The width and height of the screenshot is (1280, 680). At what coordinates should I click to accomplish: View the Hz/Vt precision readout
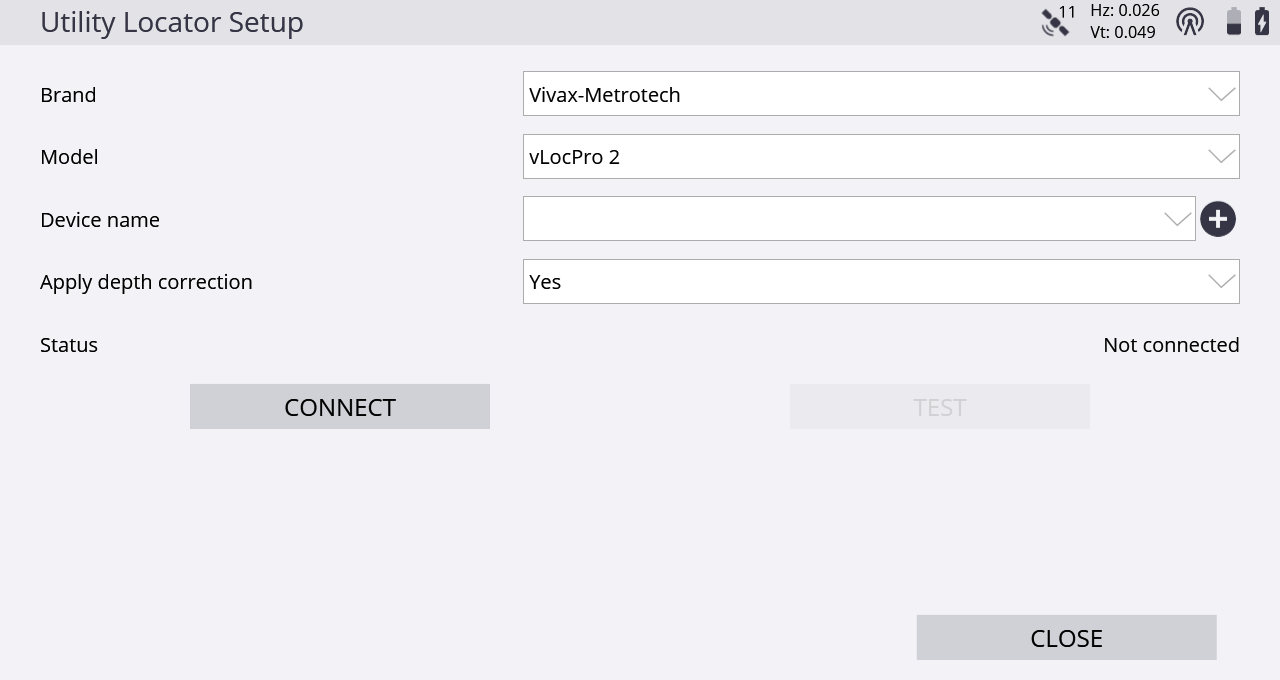coord(1124,21)
